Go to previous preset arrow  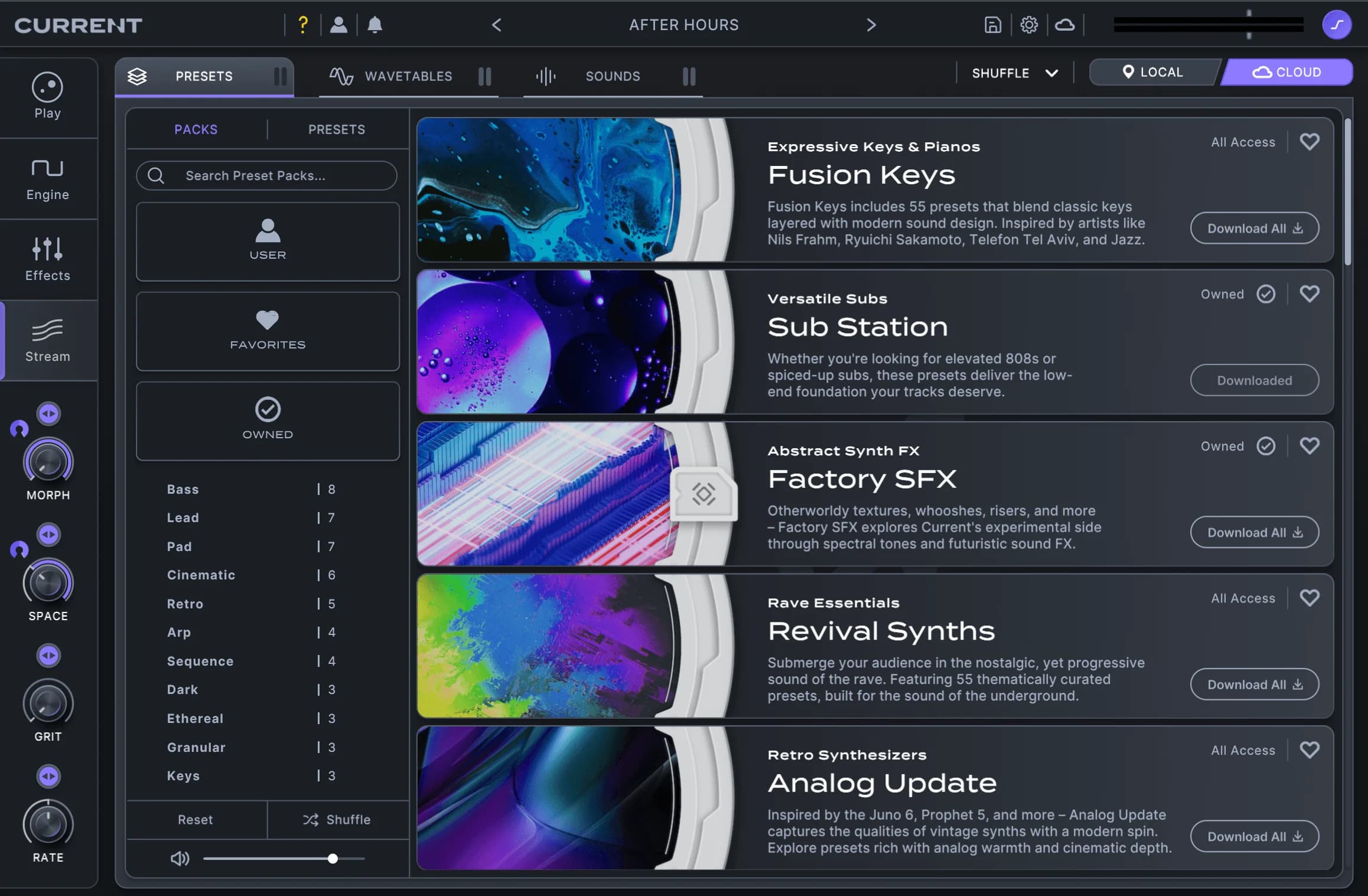(x=497, y=25)
